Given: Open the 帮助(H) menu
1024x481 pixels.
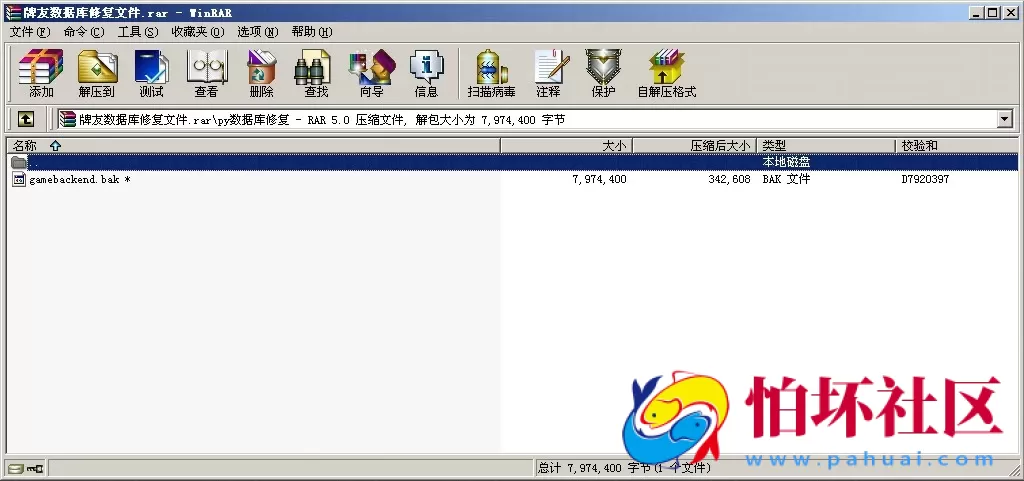Looking at the screenshot, I should tap(312, 32).
